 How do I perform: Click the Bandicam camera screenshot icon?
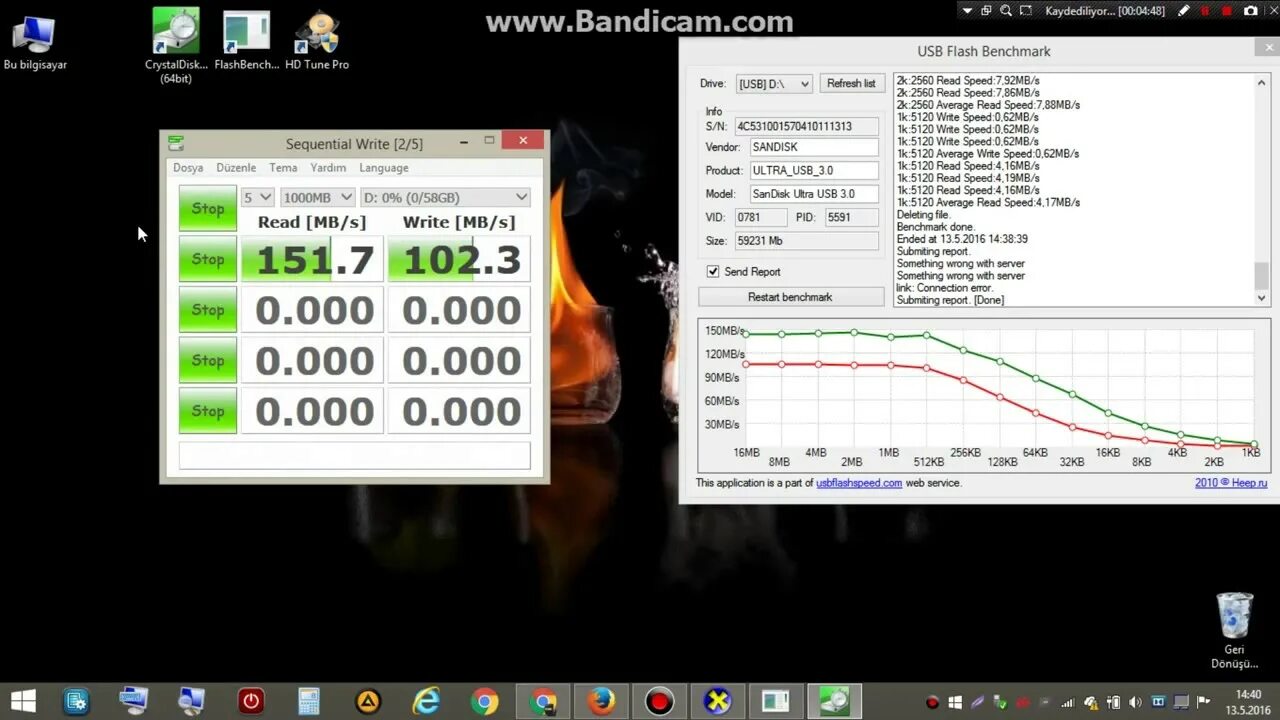click(1251, 11)
